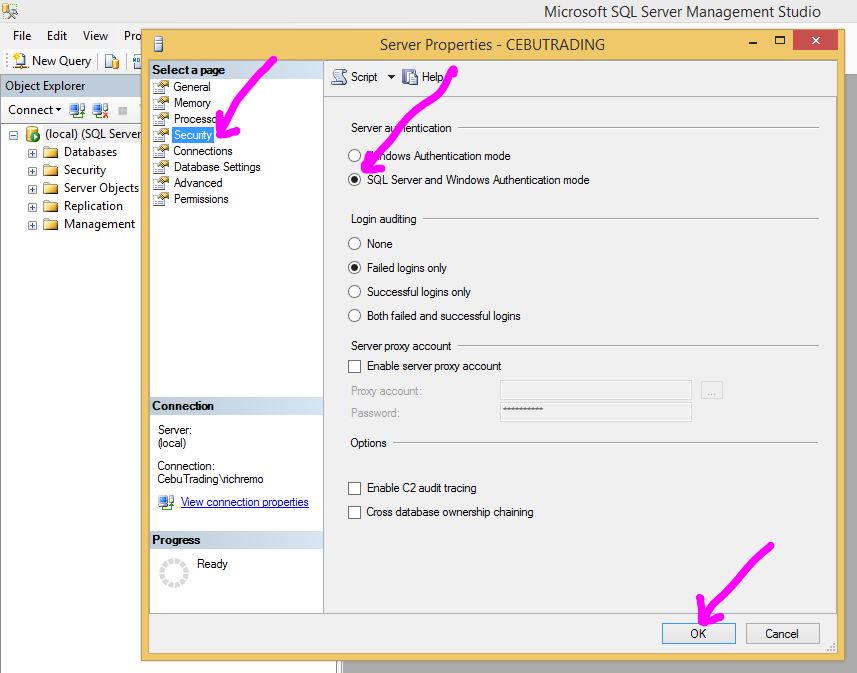Click the Connect Object Explorer icon
This screenshot has height=673, width=857.
[x=77, y=110]
